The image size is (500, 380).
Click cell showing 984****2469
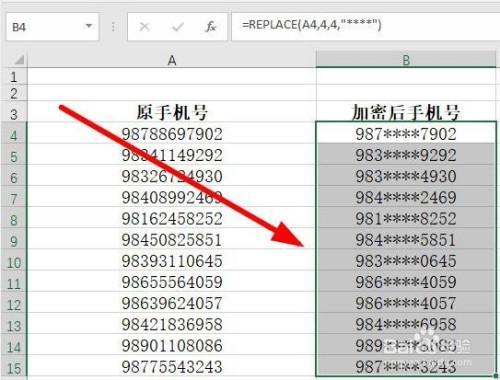click(406, 197)
